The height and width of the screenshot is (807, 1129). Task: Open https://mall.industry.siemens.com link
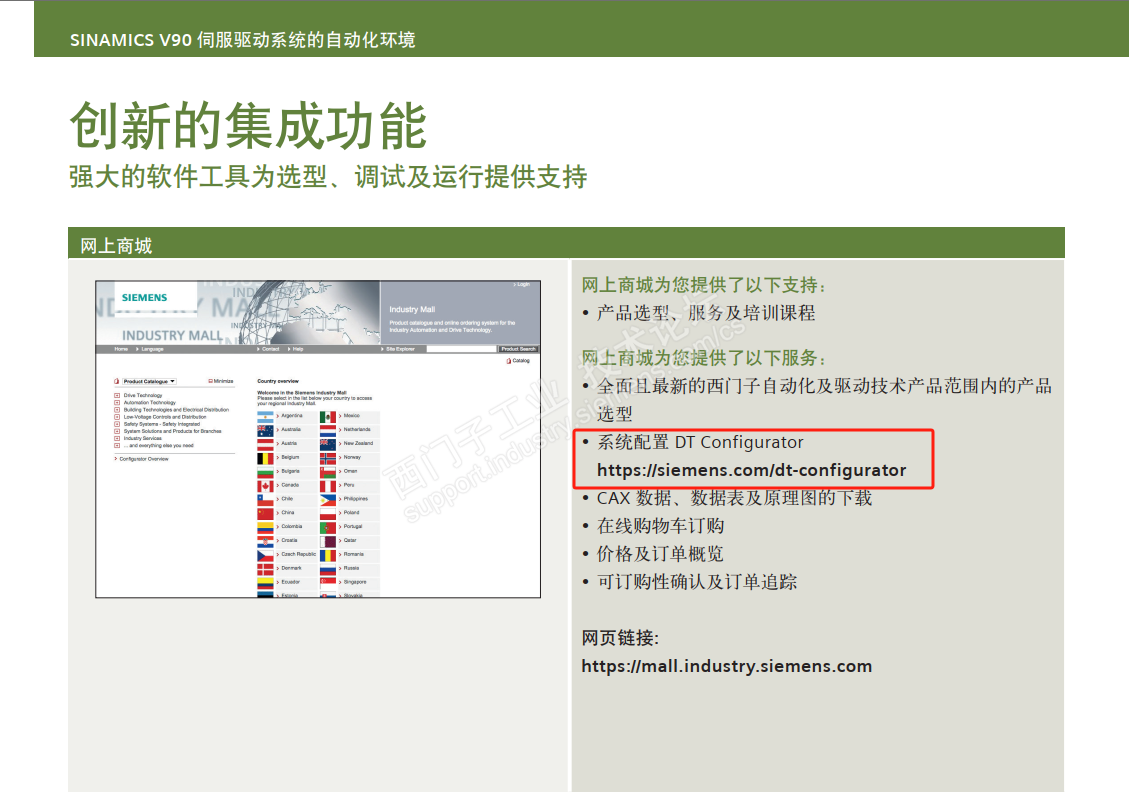(x=727, y=666)
